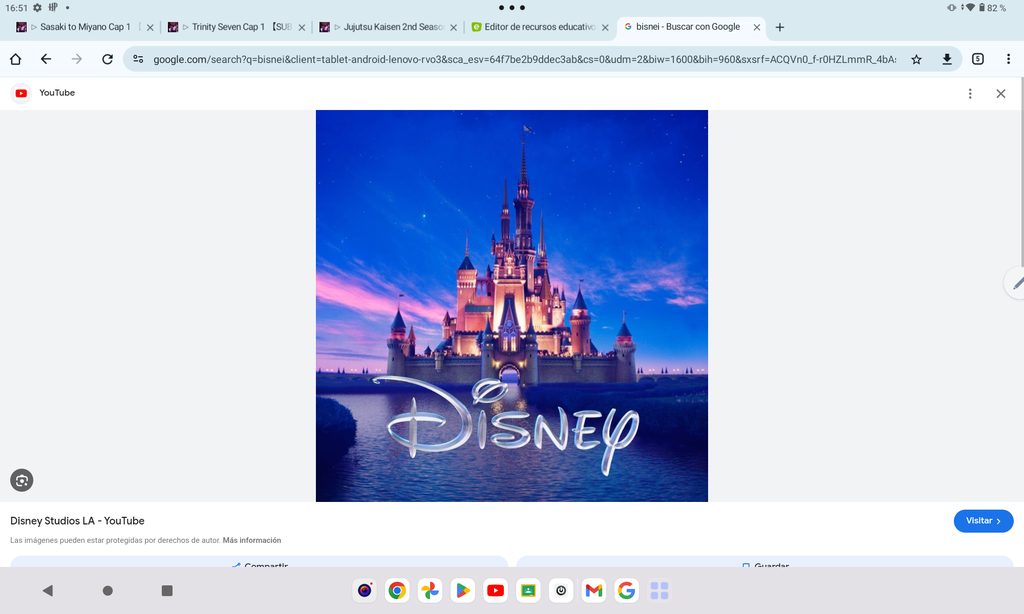Search image with Google Lens icon

[22, 480]
